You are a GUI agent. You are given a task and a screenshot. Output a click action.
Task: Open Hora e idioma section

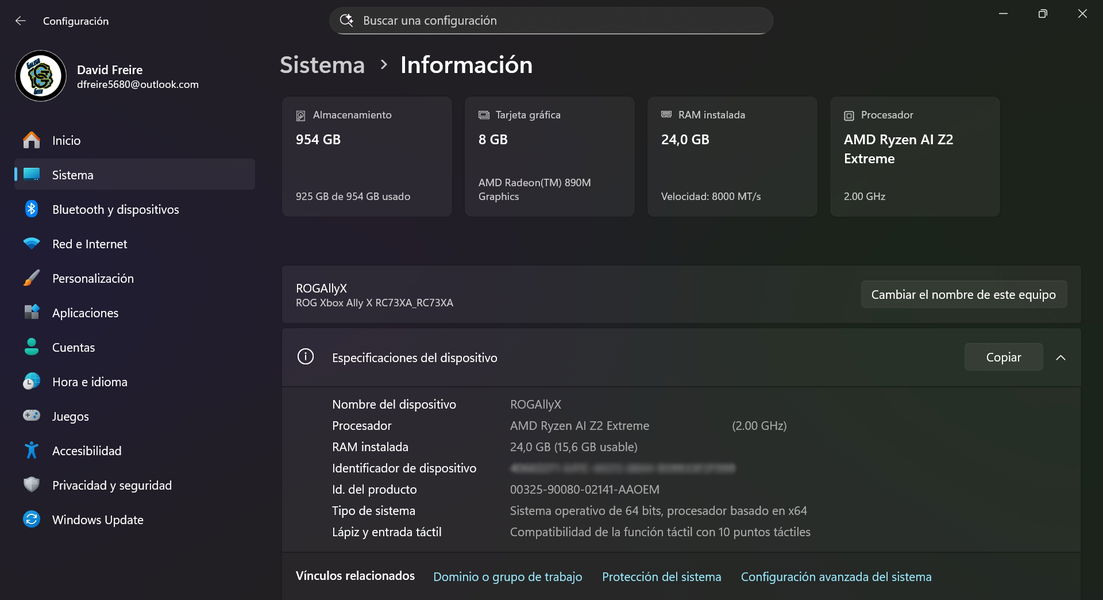pos(89,382)
